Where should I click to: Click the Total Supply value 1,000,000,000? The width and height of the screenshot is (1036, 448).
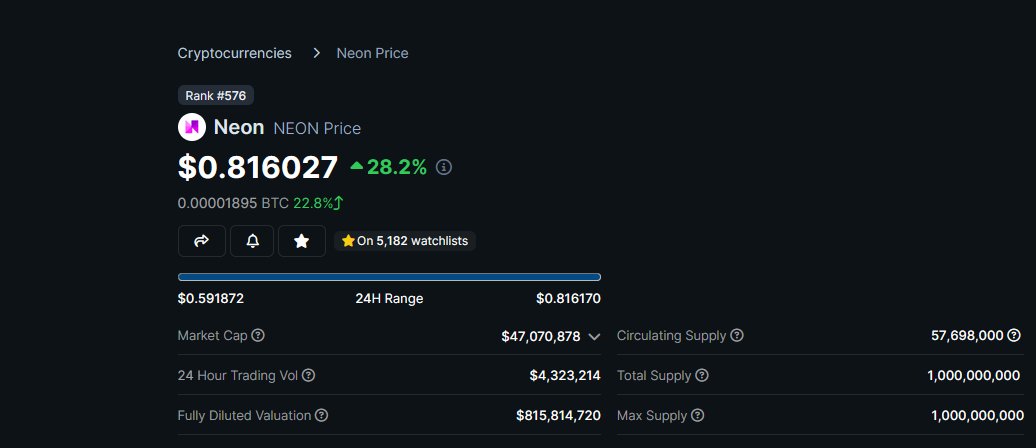(x=974, y=375)
